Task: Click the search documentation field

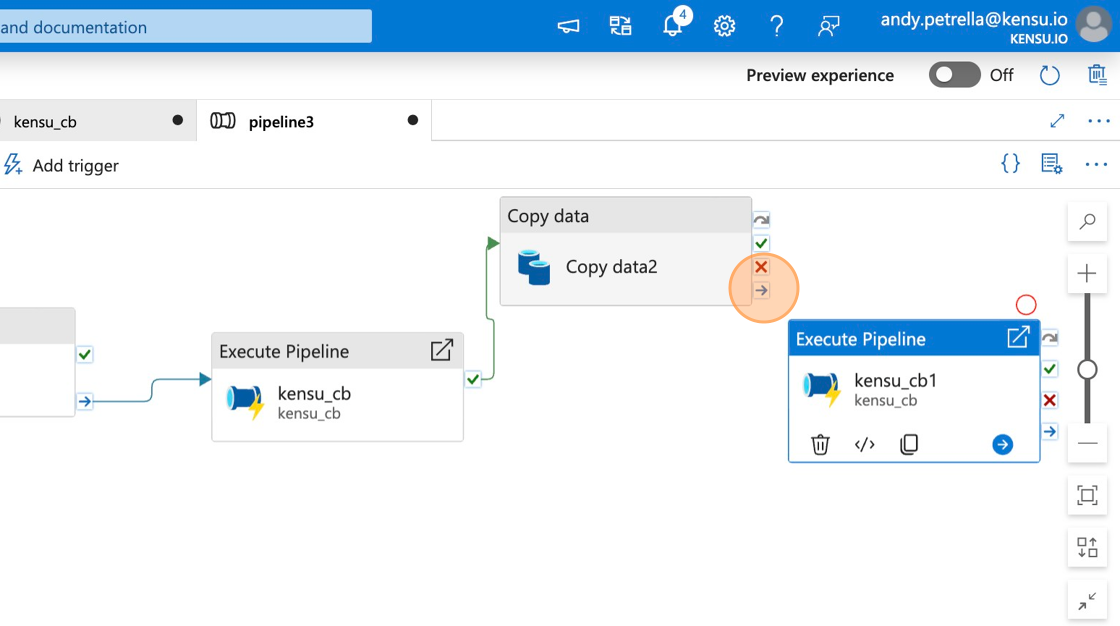Action: pos(186,26)
